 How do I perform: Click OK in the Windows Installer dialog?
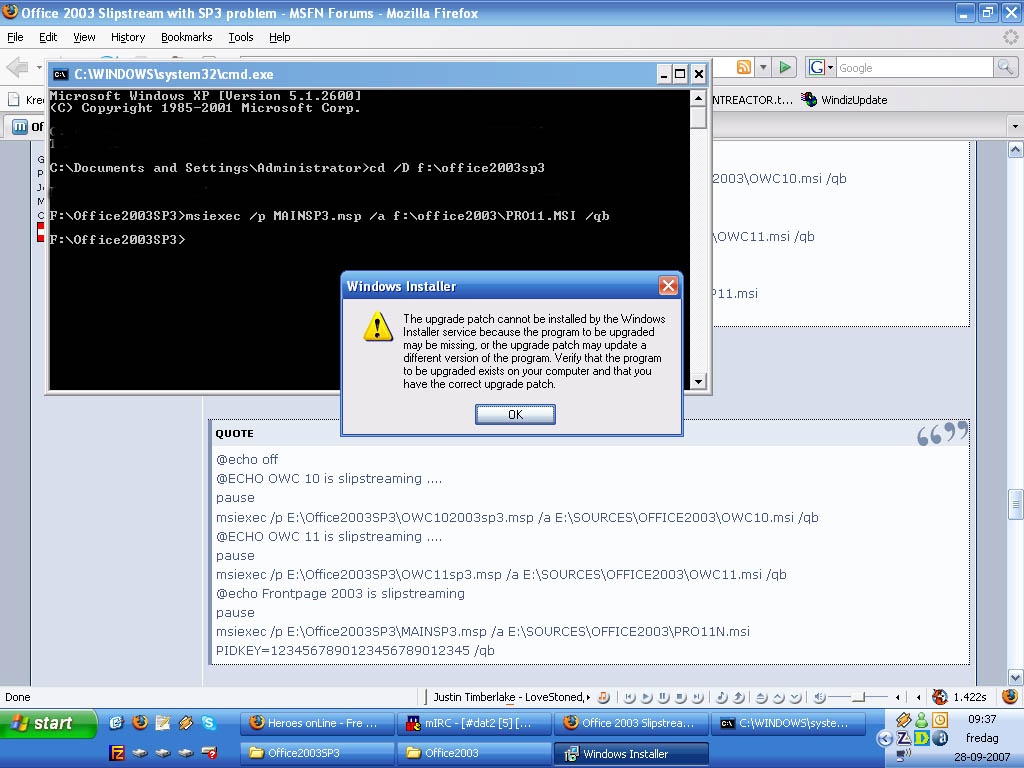click(515, 415)
